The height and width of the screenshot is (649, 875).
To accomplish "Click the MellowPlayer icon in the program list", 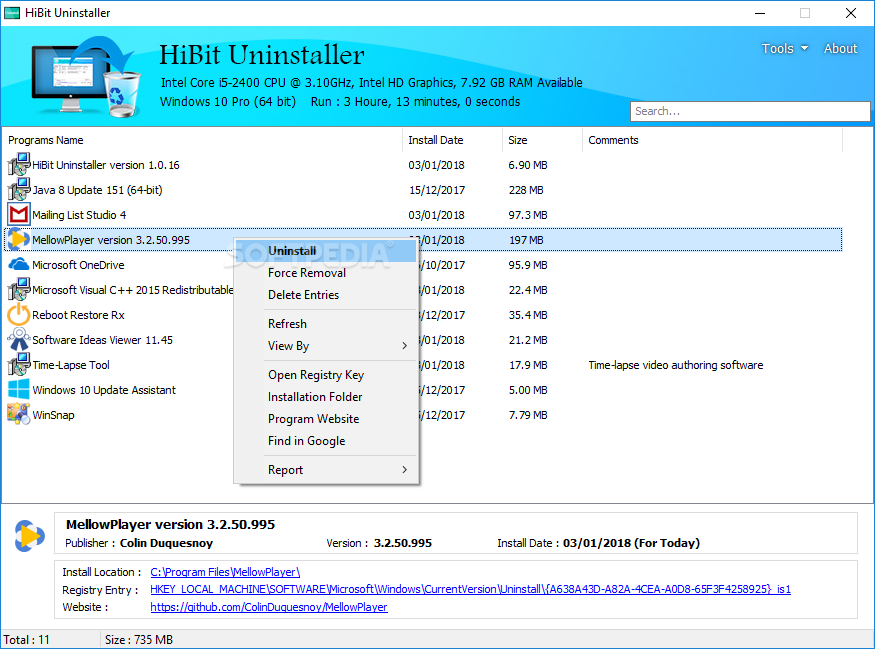I will click(18, 239).
